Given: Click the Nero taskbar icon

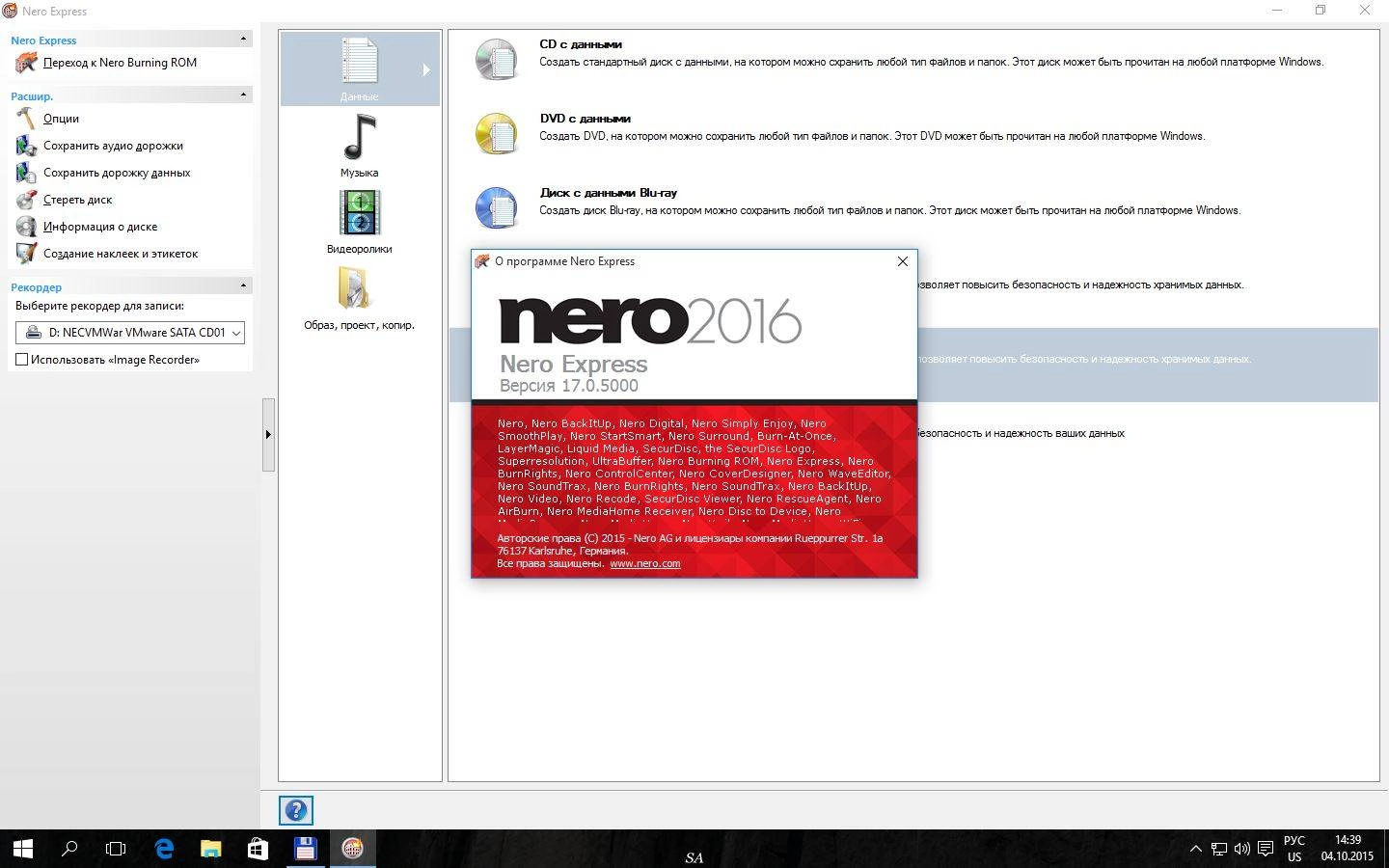Looking at the screenshot, I should [x=352, y=849].
